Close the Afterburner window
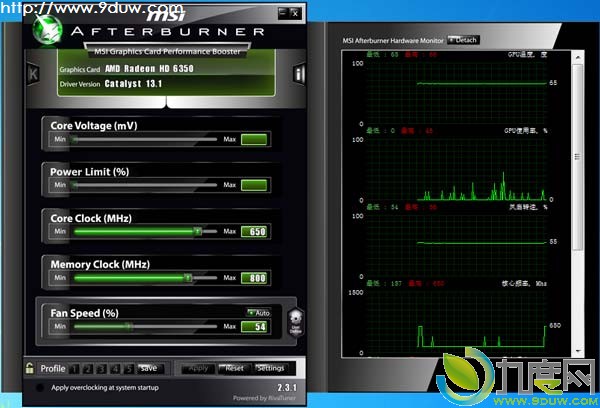This screenshot has height=408, width=600. pos(295,13)
